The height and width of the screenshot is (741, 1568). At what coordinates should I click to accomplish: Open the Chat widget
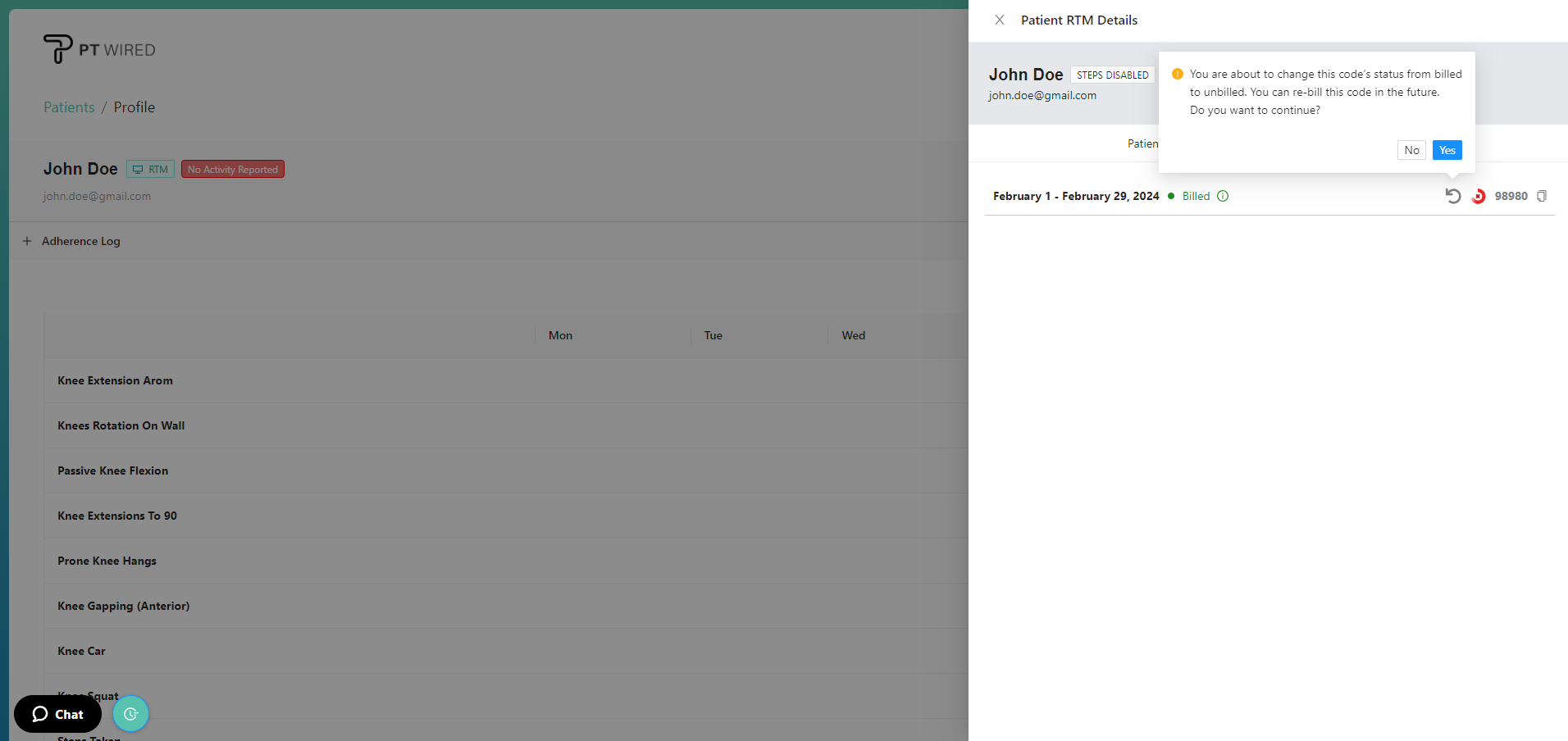[x=57, y=714]
